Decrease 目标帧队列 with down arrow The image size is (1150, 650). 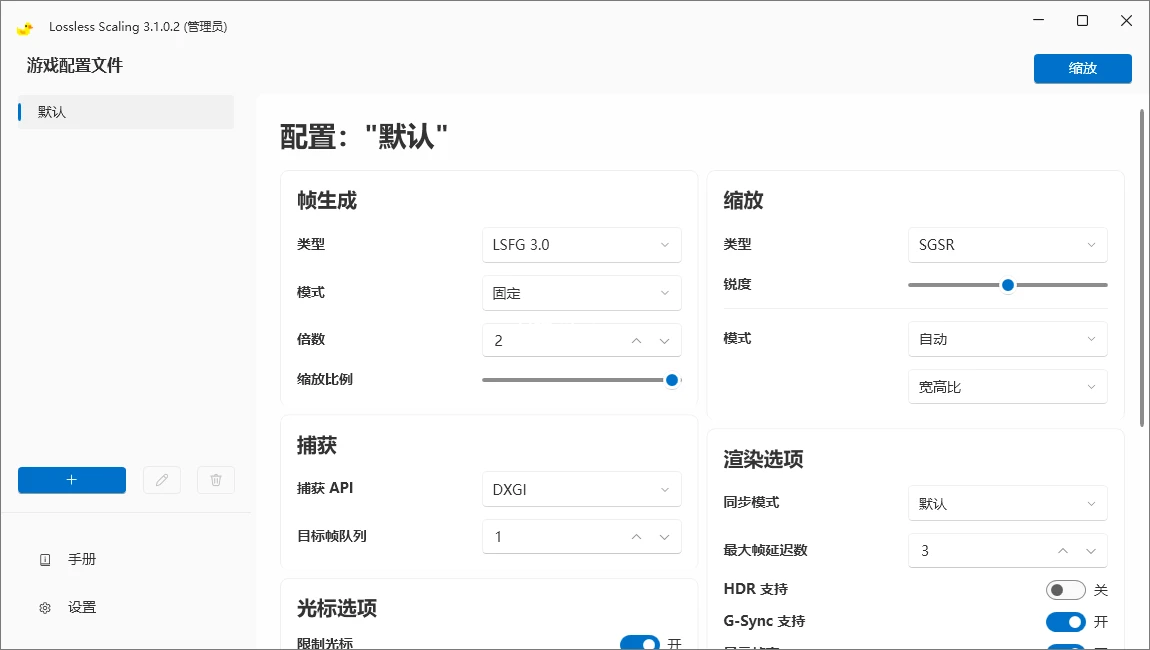[664, 537]
